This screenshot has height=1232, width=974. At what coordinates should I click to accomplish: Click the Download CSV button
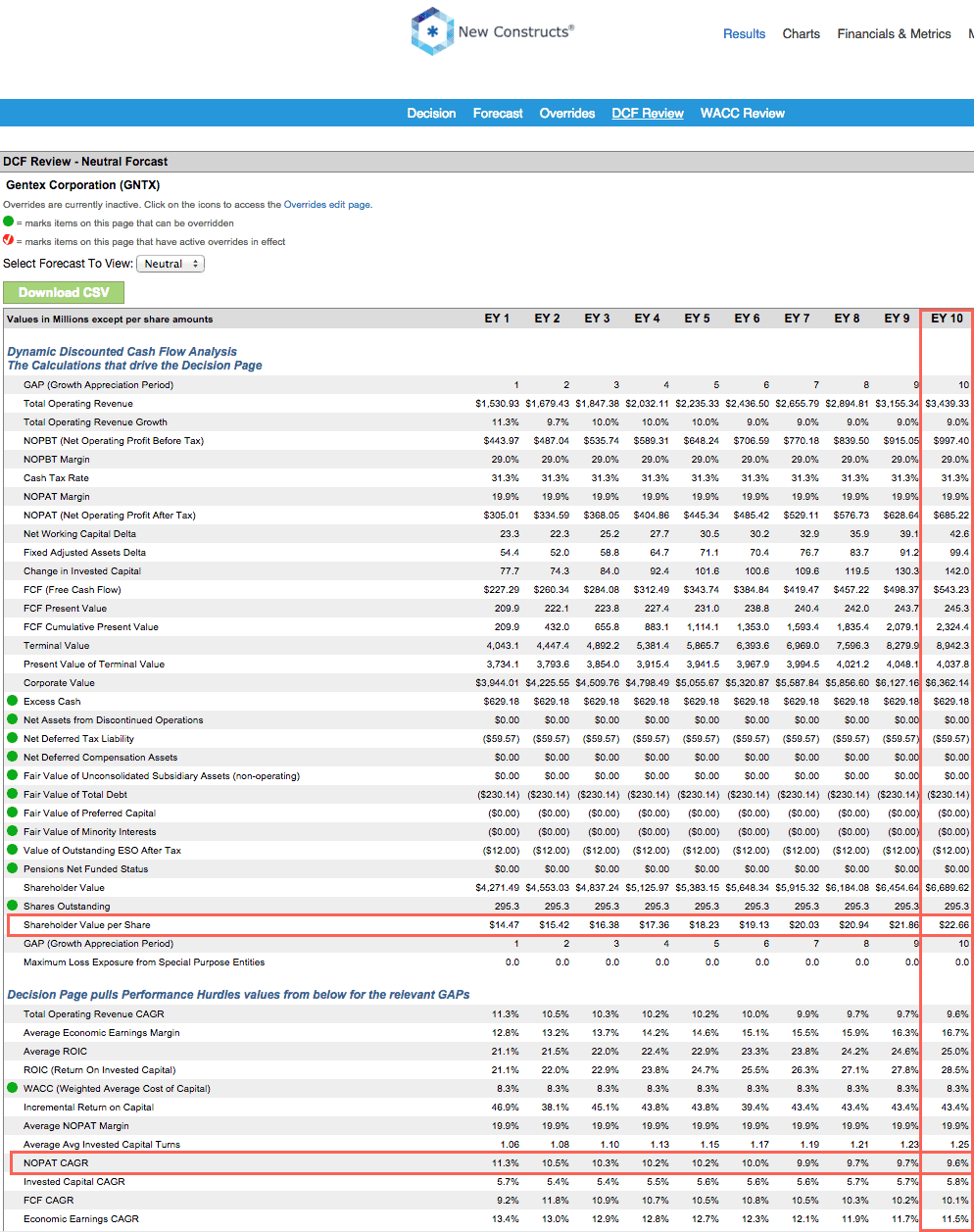pos(64,292)
